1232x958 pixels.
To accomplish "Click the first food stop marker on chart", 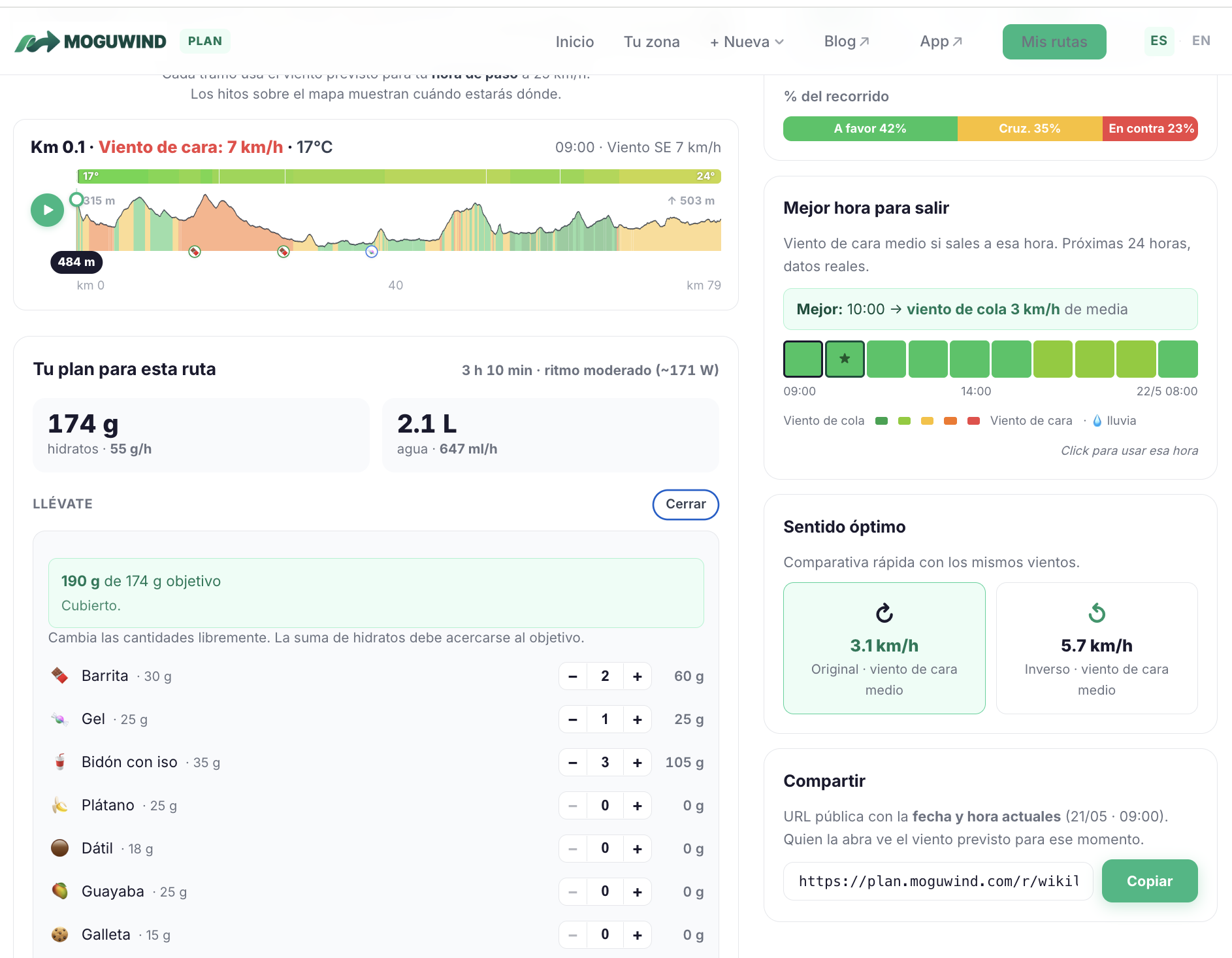I will (x=195, y=252).
